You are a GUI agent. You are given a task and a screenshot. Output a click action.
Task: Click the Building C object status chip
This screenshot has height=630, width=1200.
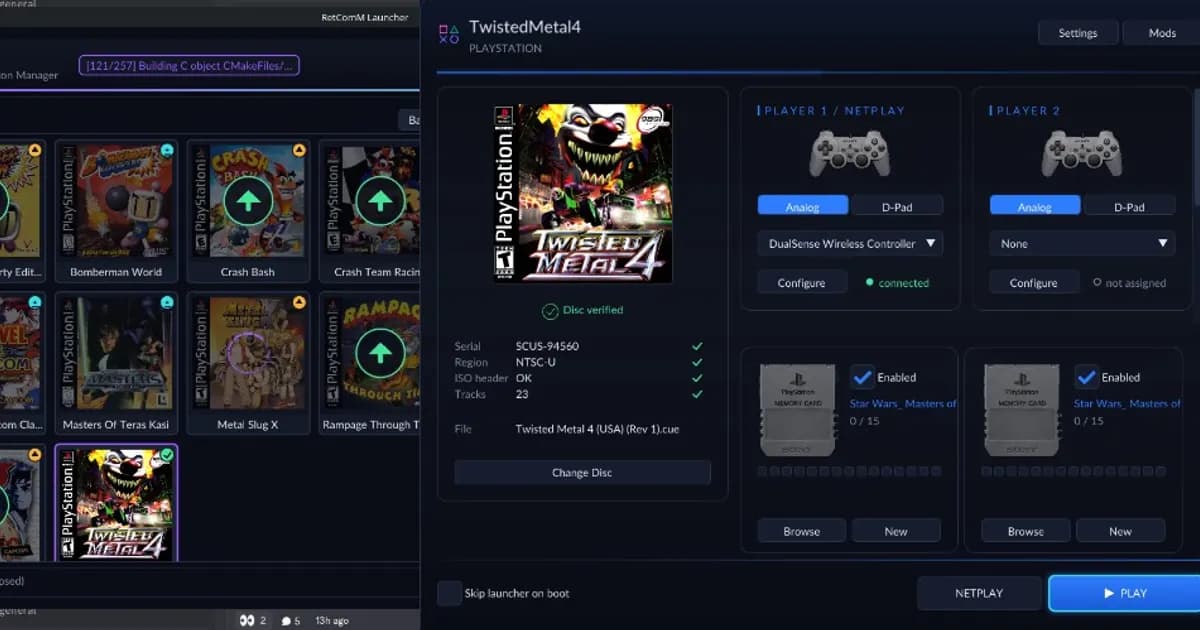pyautogui.click(x=189, y=66)
